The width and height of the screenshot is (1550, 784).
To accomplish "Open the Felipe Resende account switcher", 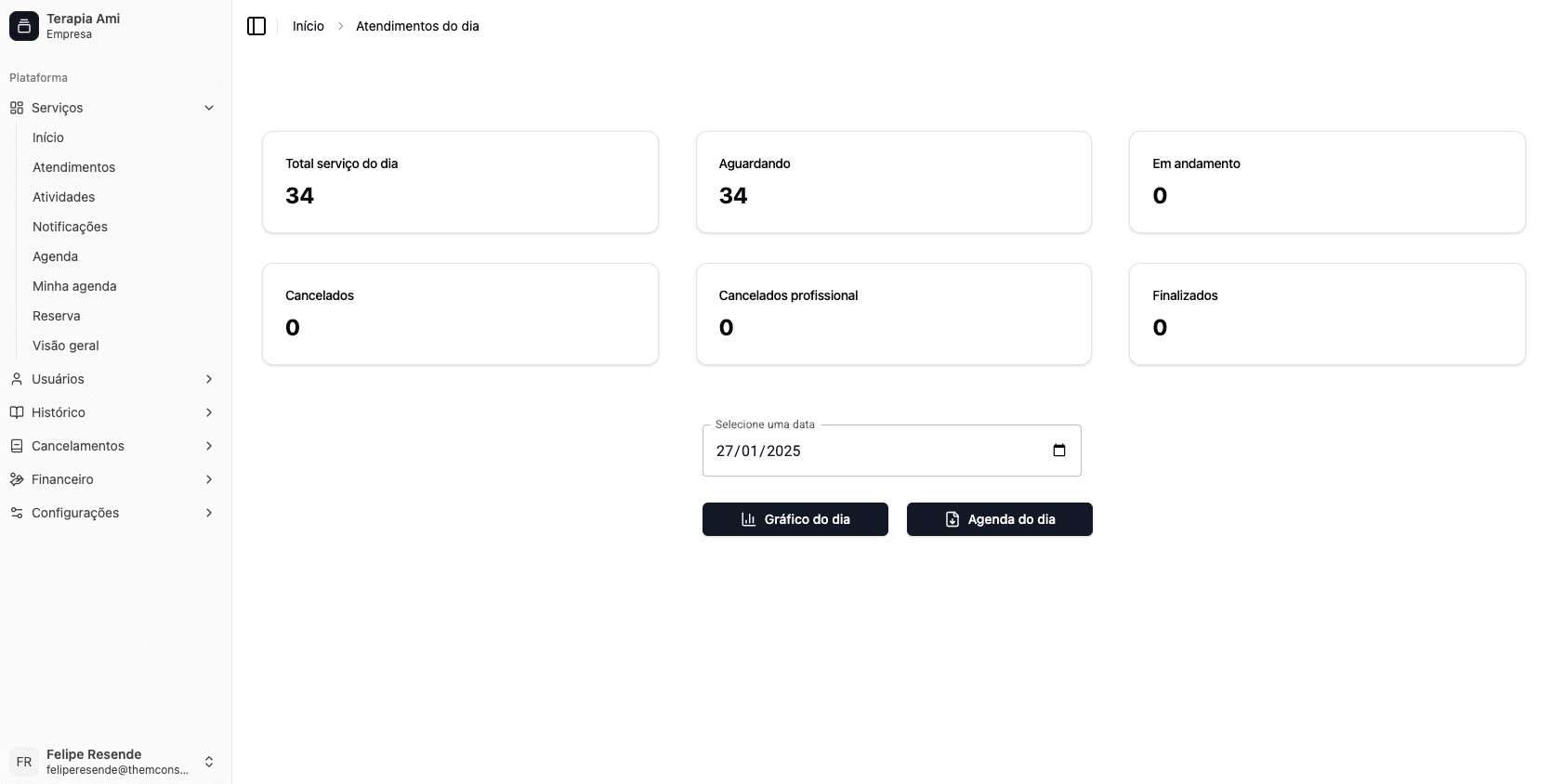I will pos(209,762).
